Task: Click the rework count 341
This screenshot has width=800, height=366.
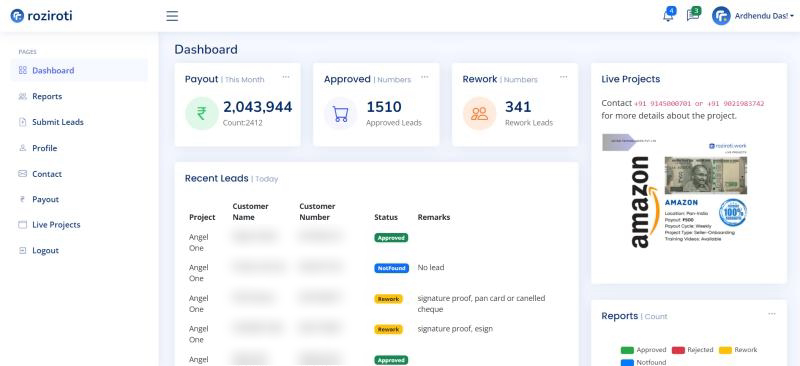Action: 518,107
